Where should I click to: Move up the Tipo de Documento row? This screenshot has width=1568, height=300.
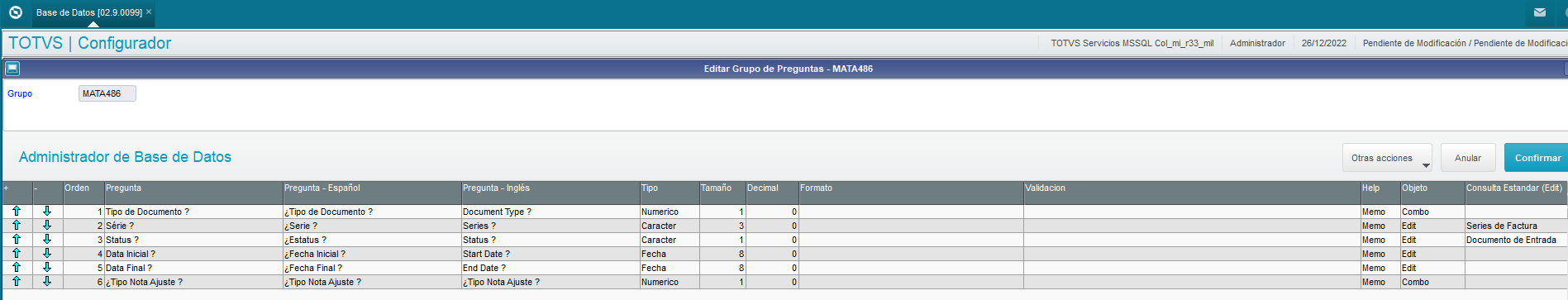17,212
